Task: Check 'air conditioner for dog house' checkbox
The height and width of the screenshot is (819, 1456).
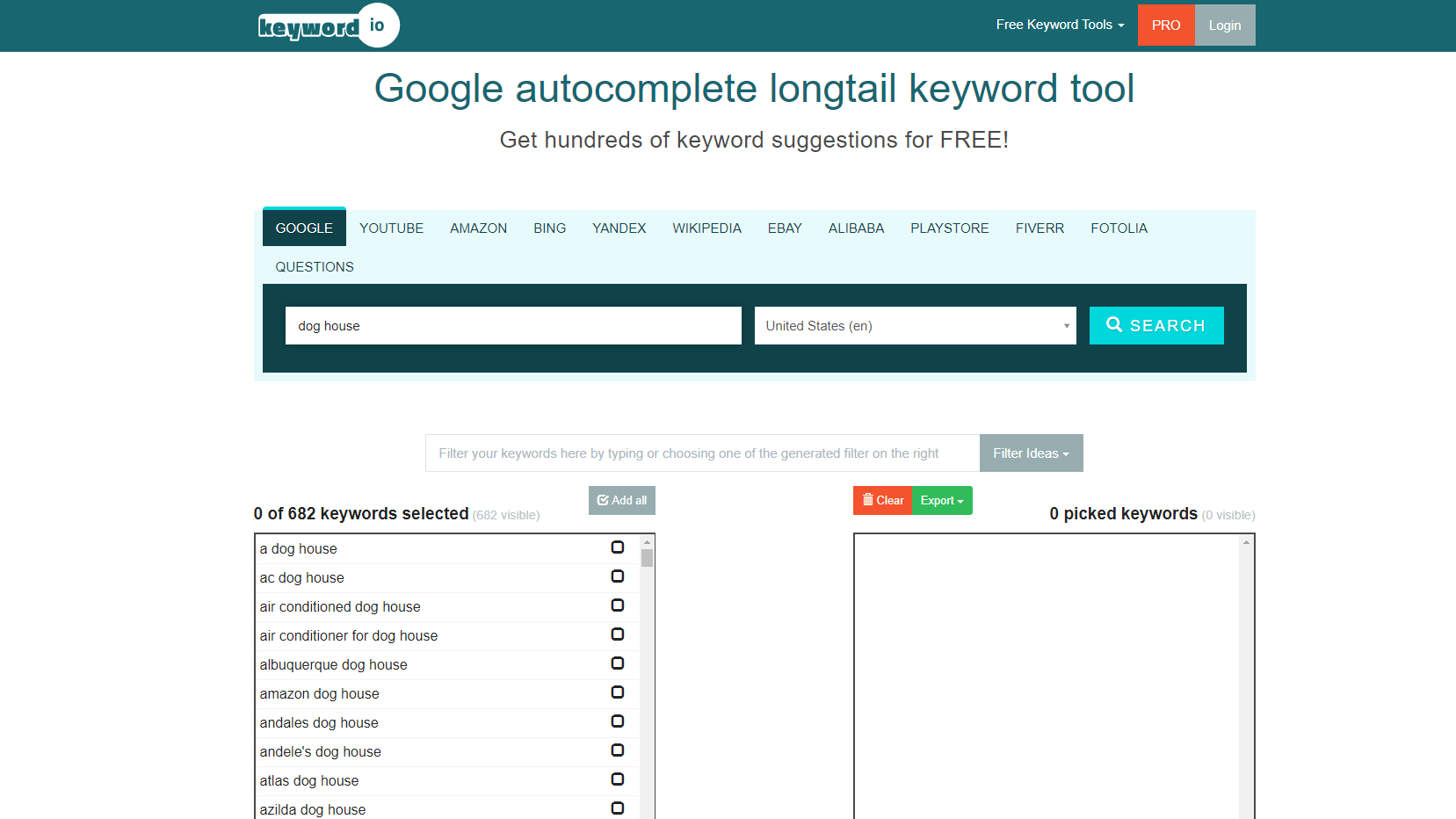Action: (x=618, y=634)
